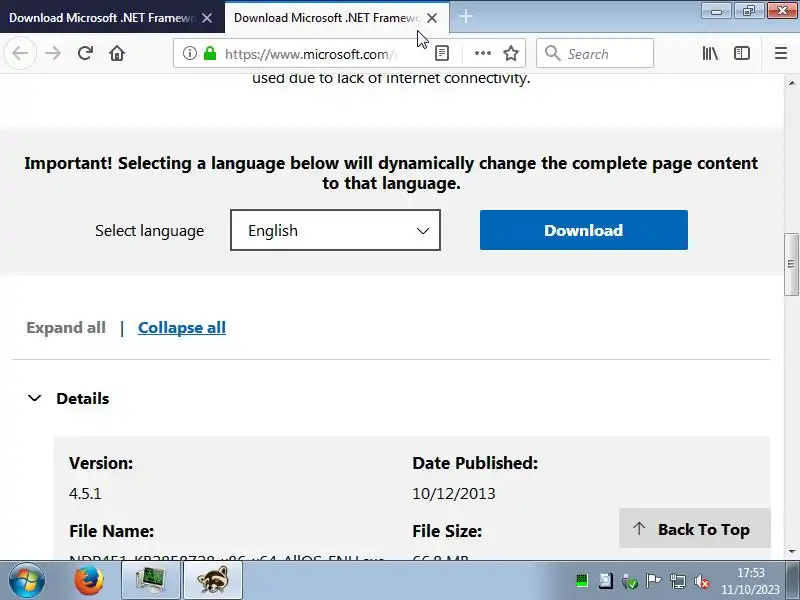800x600 pixels.
Task: Open the Firefox home page
Action: [117, 53]
